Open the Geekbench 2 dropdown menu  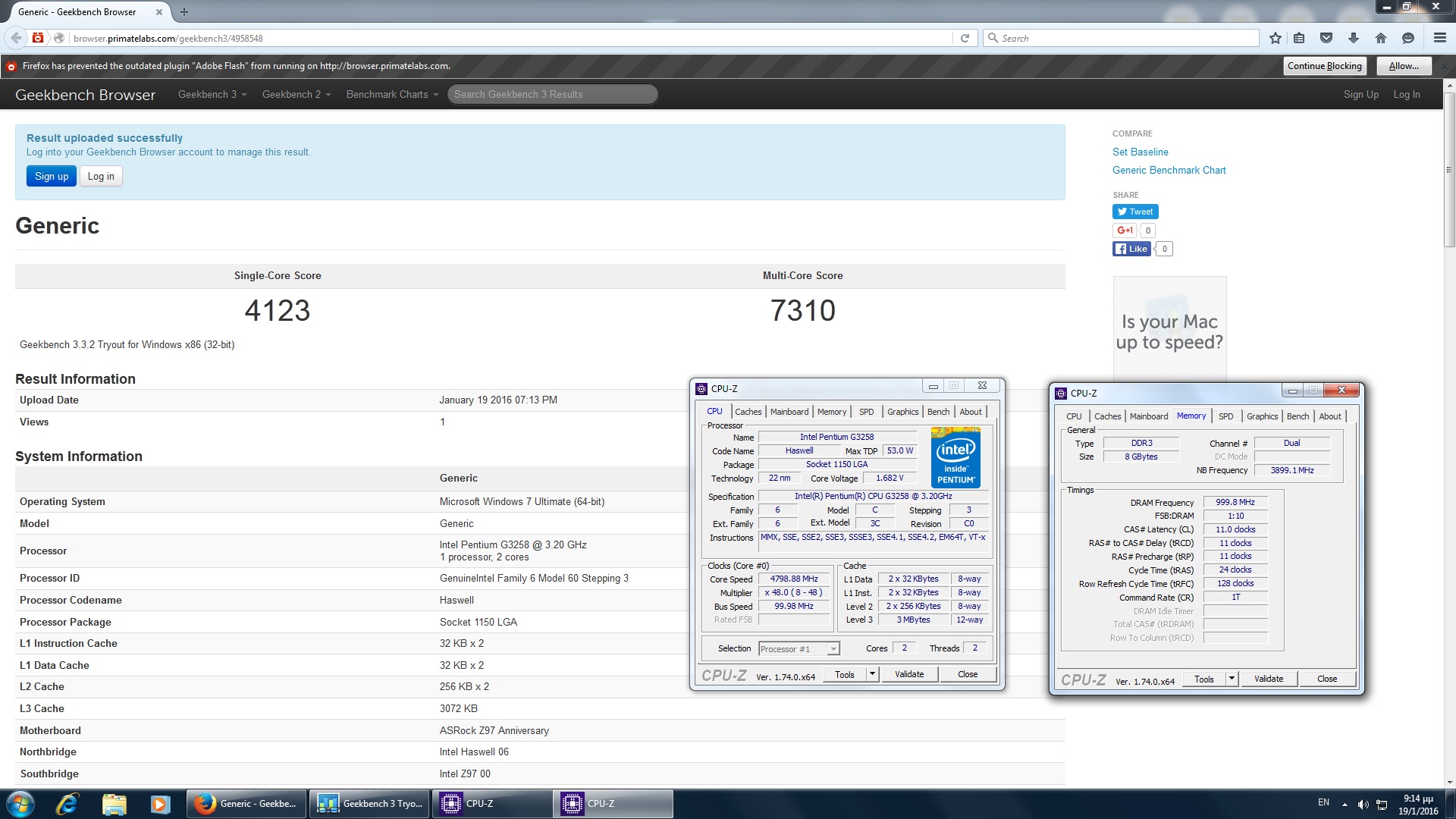tap(297, 94)
